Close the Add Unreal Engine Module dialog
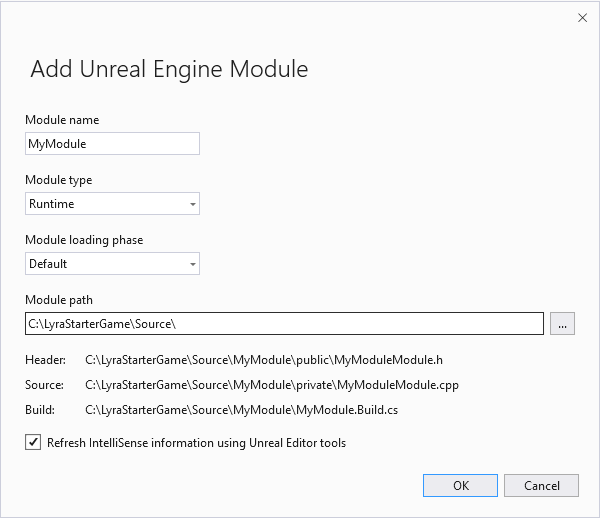 (x=582, y=18)
